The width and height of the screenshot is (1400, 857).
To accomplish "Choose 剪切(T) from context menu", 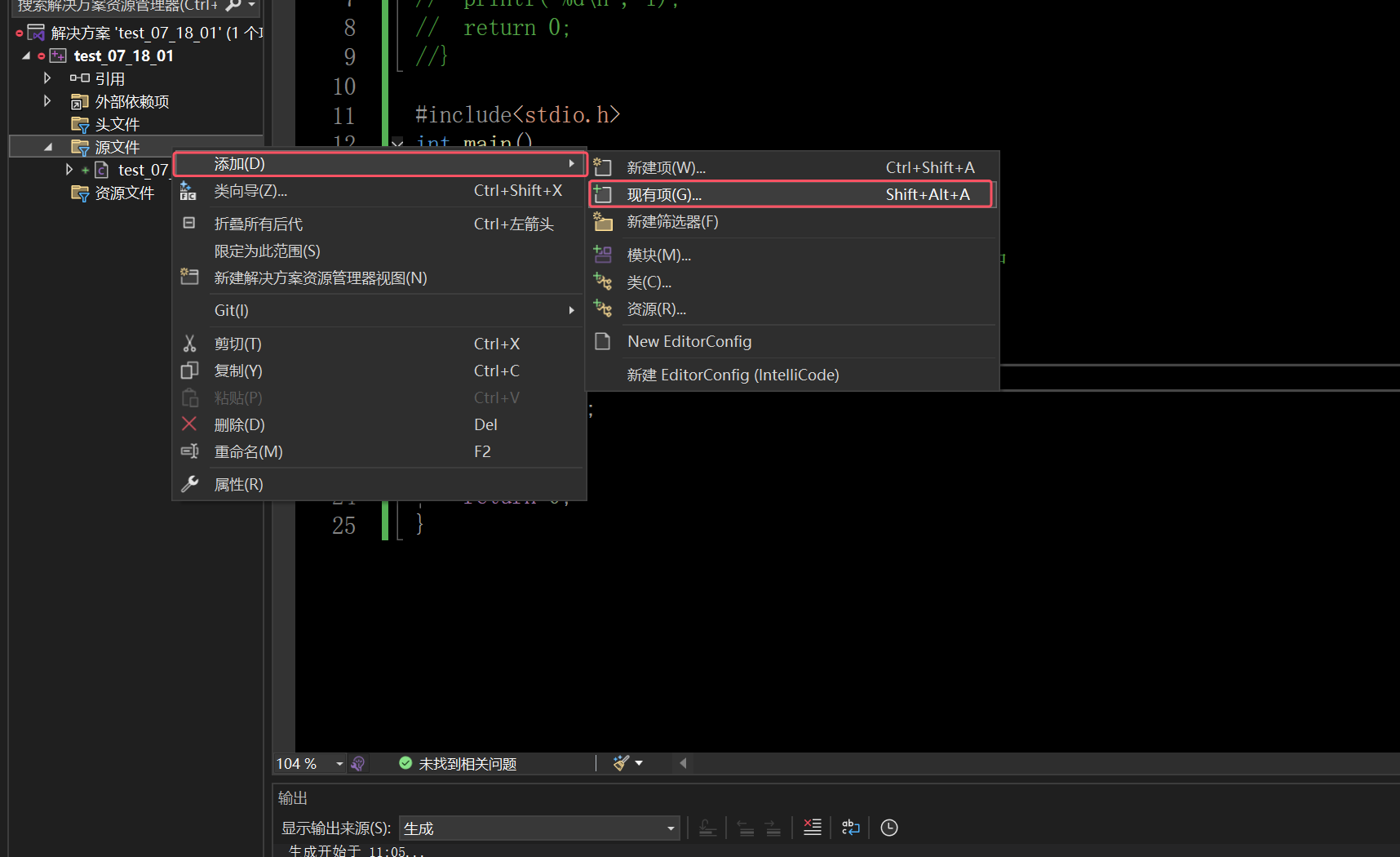I will 380,344.
